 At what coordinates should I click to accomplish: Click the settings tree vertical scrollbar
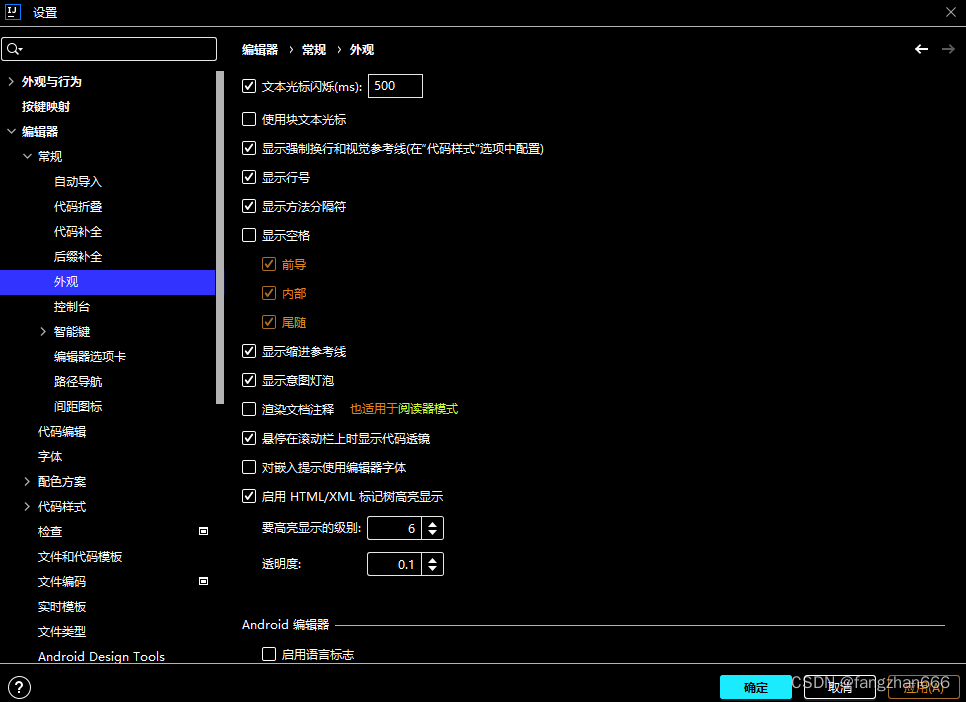[220, 237]
